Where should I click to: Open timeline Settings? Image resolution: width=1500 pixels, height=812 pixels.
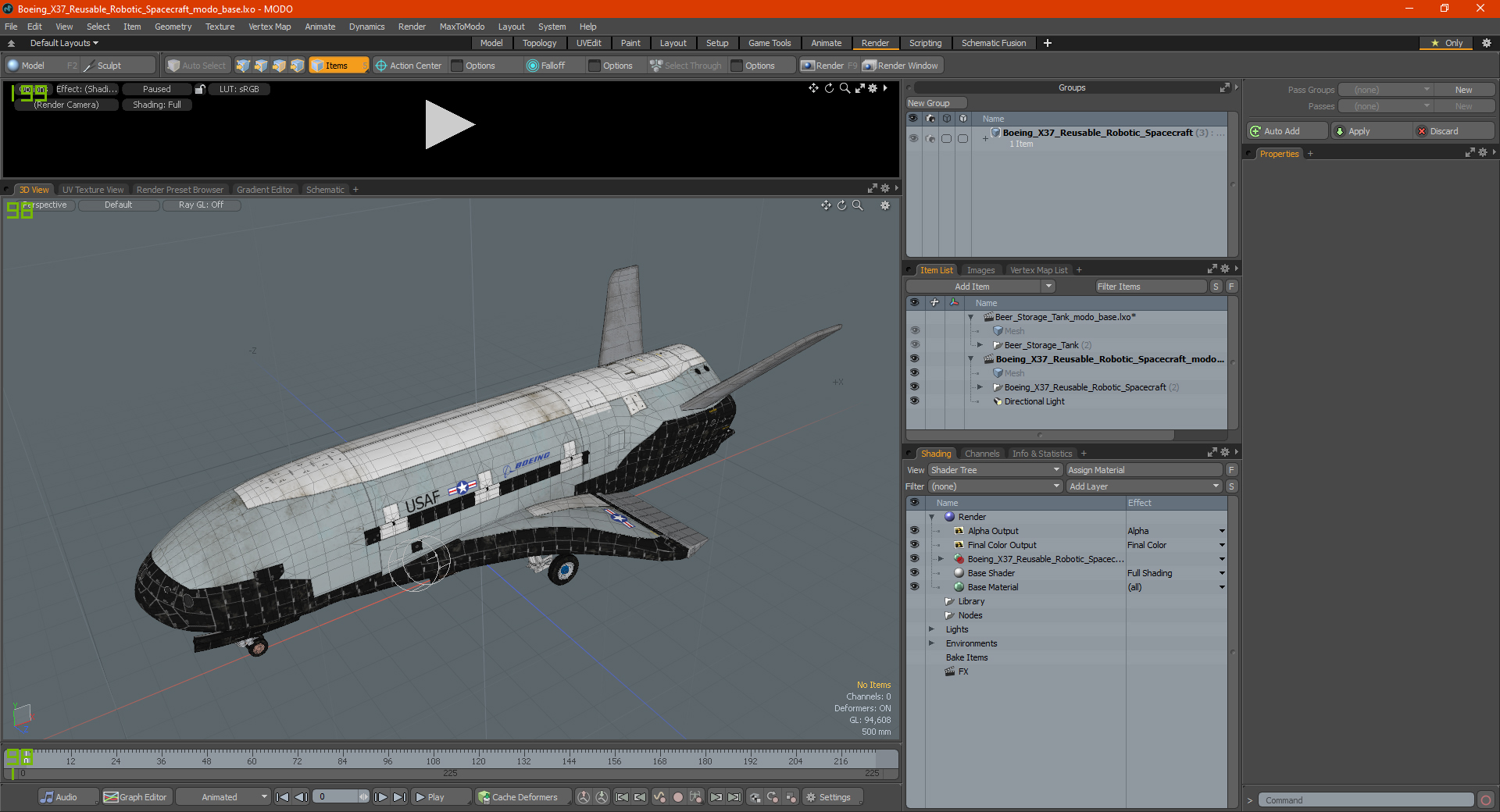[833, 797]
